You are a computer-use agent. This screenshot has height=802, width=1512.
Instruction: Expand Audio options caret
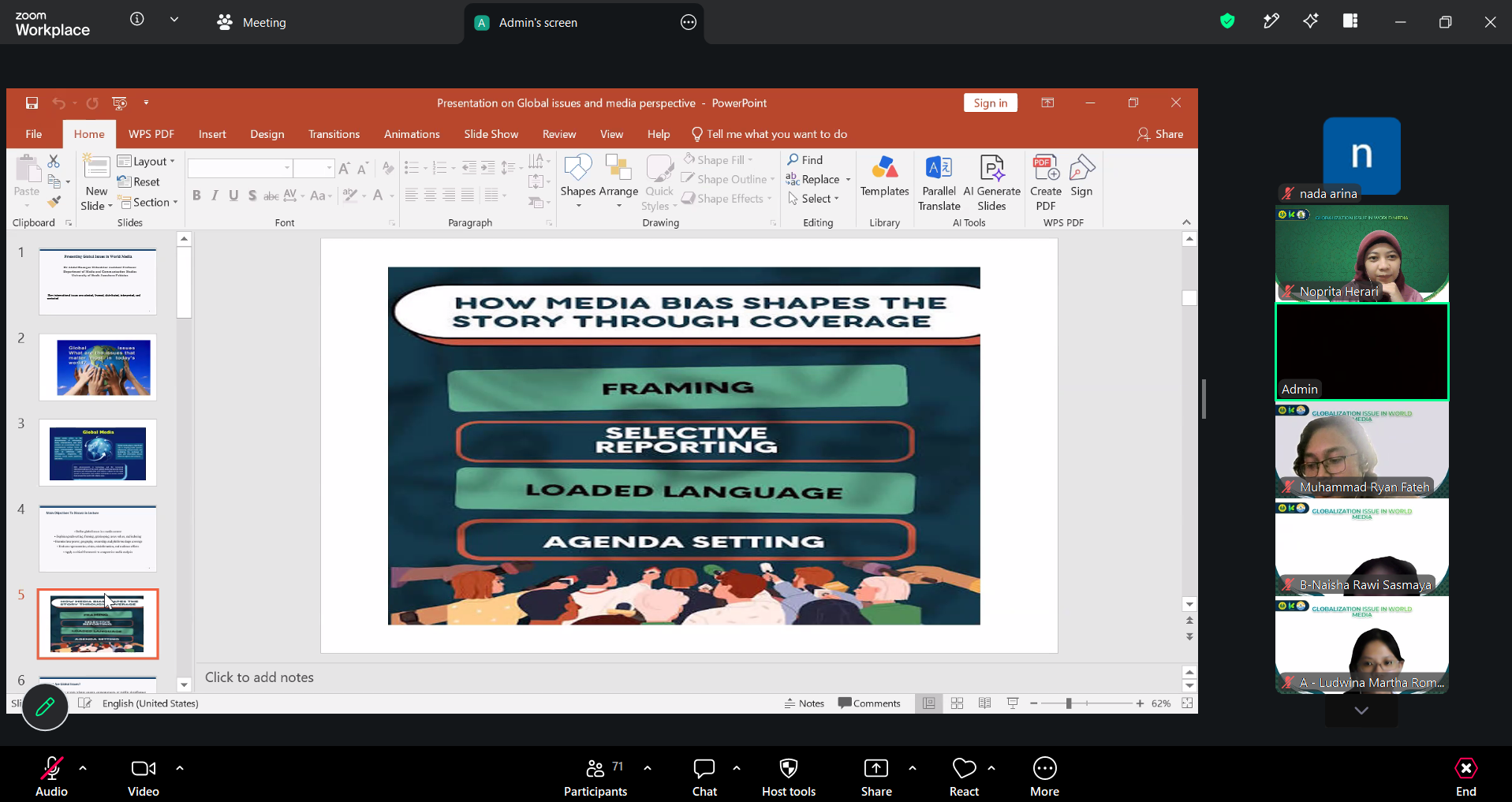pos(83,767)
